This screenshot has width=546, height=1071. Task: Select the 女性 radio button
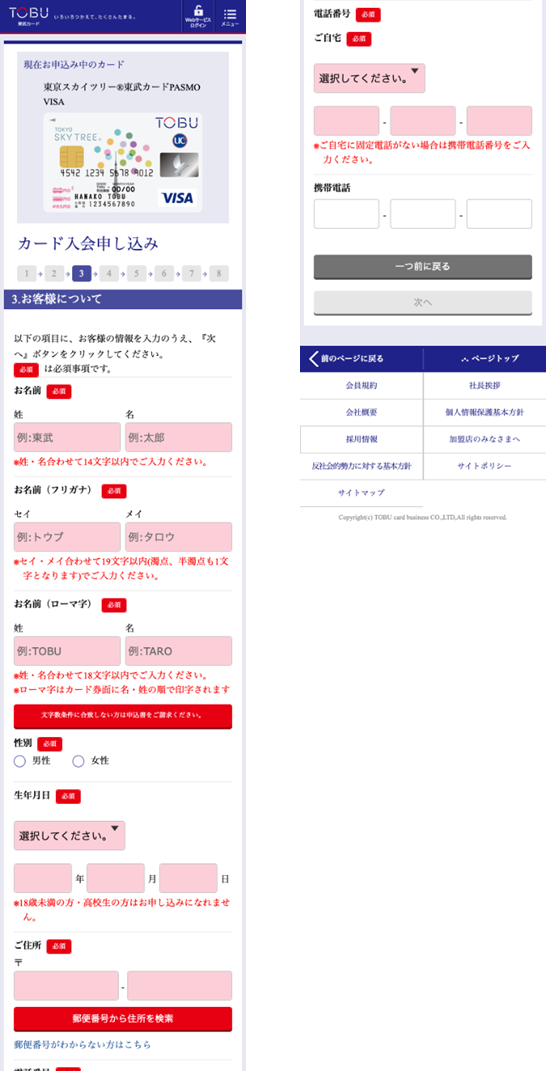79,761
